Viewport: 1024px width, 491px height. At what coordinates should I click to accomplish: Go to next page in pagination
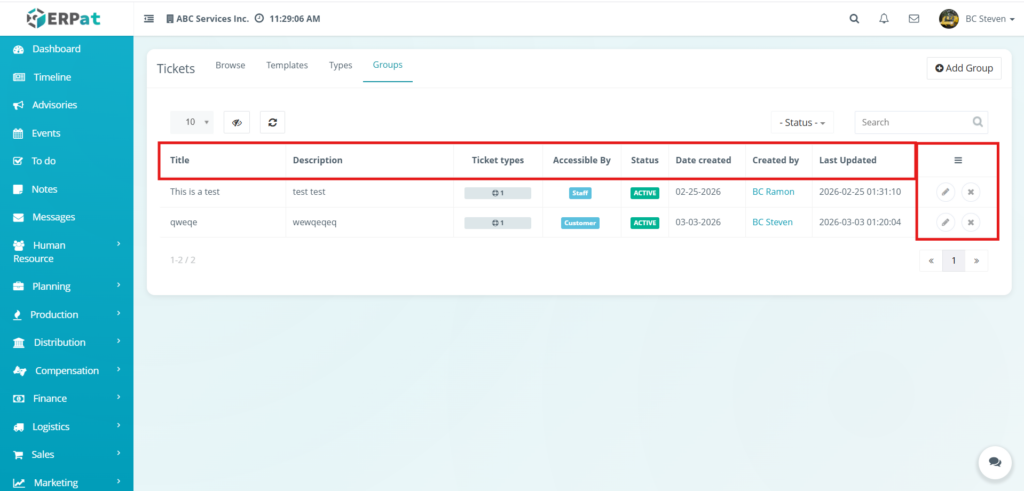(976, 261)
